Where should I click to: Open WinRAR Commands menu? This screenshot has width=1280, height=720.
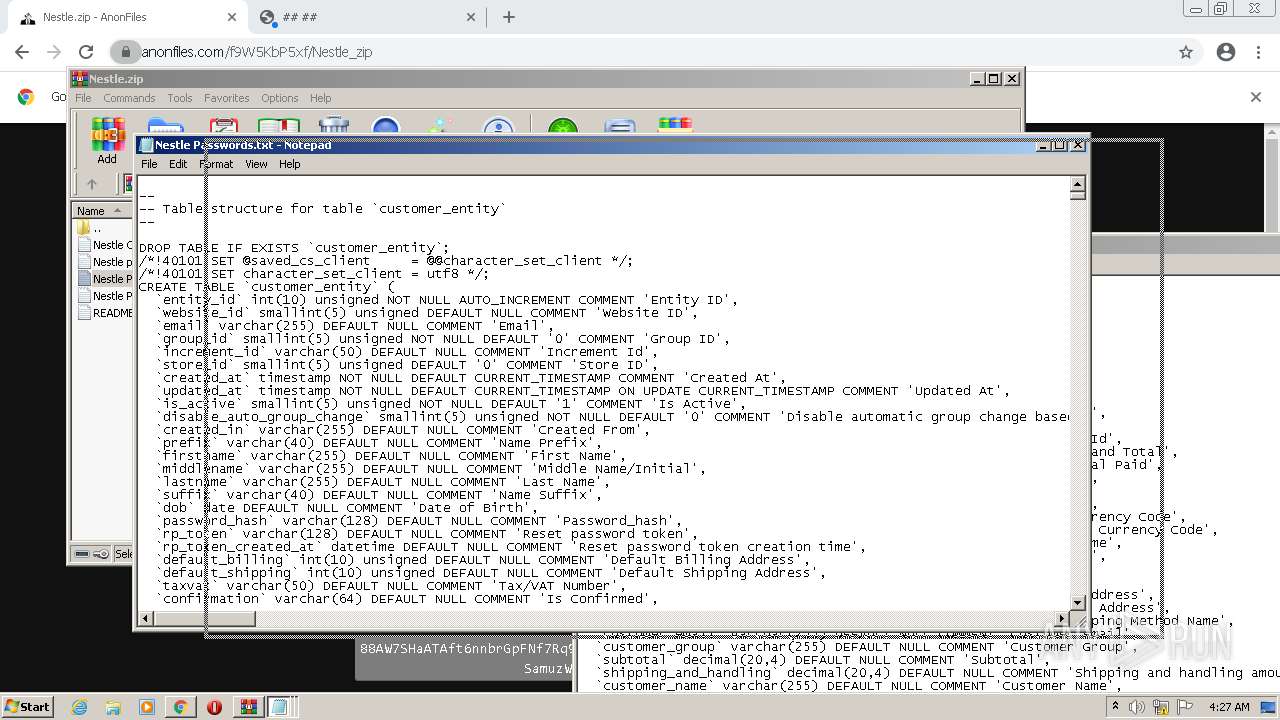(x=129, y=98)
